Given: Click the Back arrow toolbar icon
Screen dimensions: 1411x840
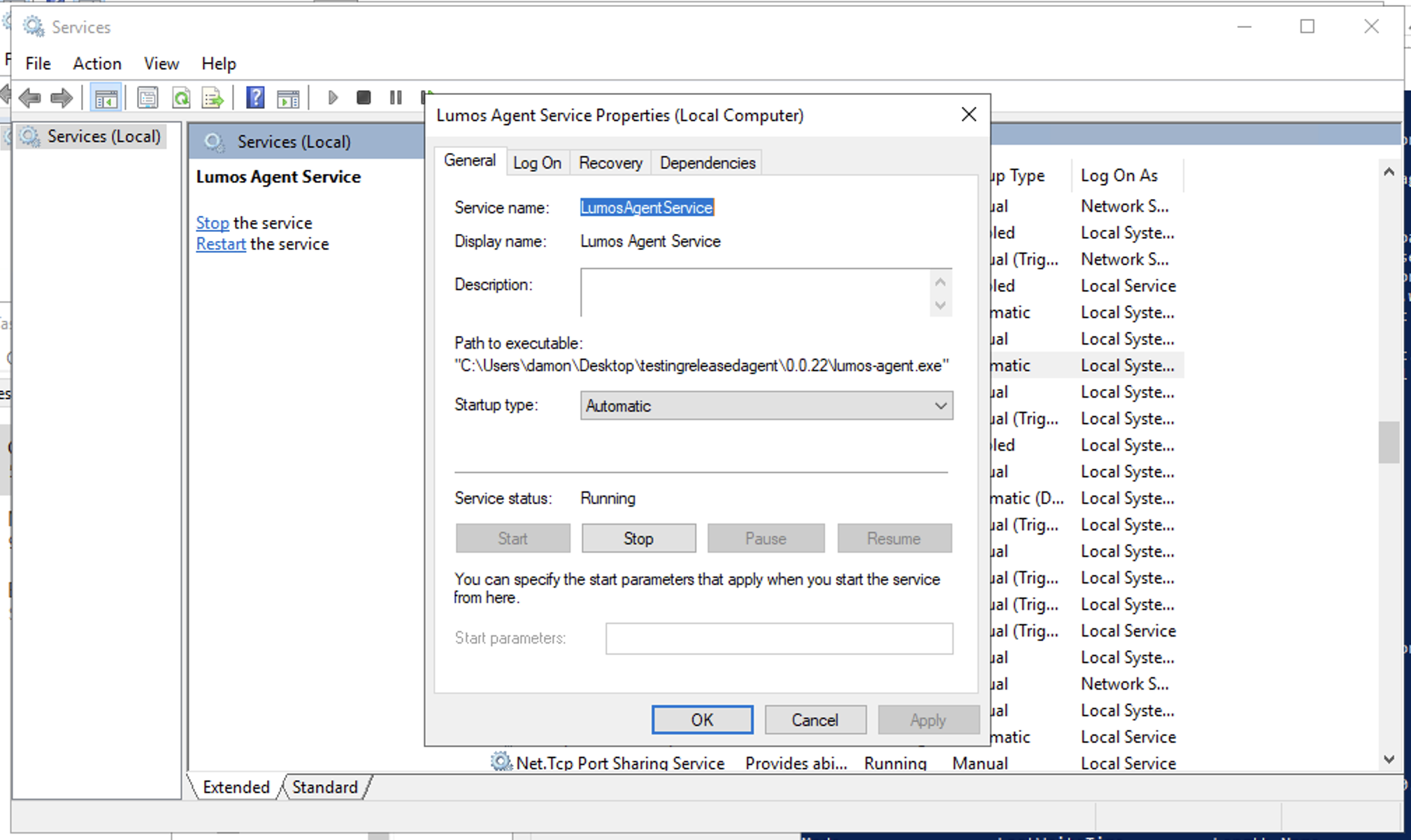Looking at the screenshot, I should tap(29, 98).
